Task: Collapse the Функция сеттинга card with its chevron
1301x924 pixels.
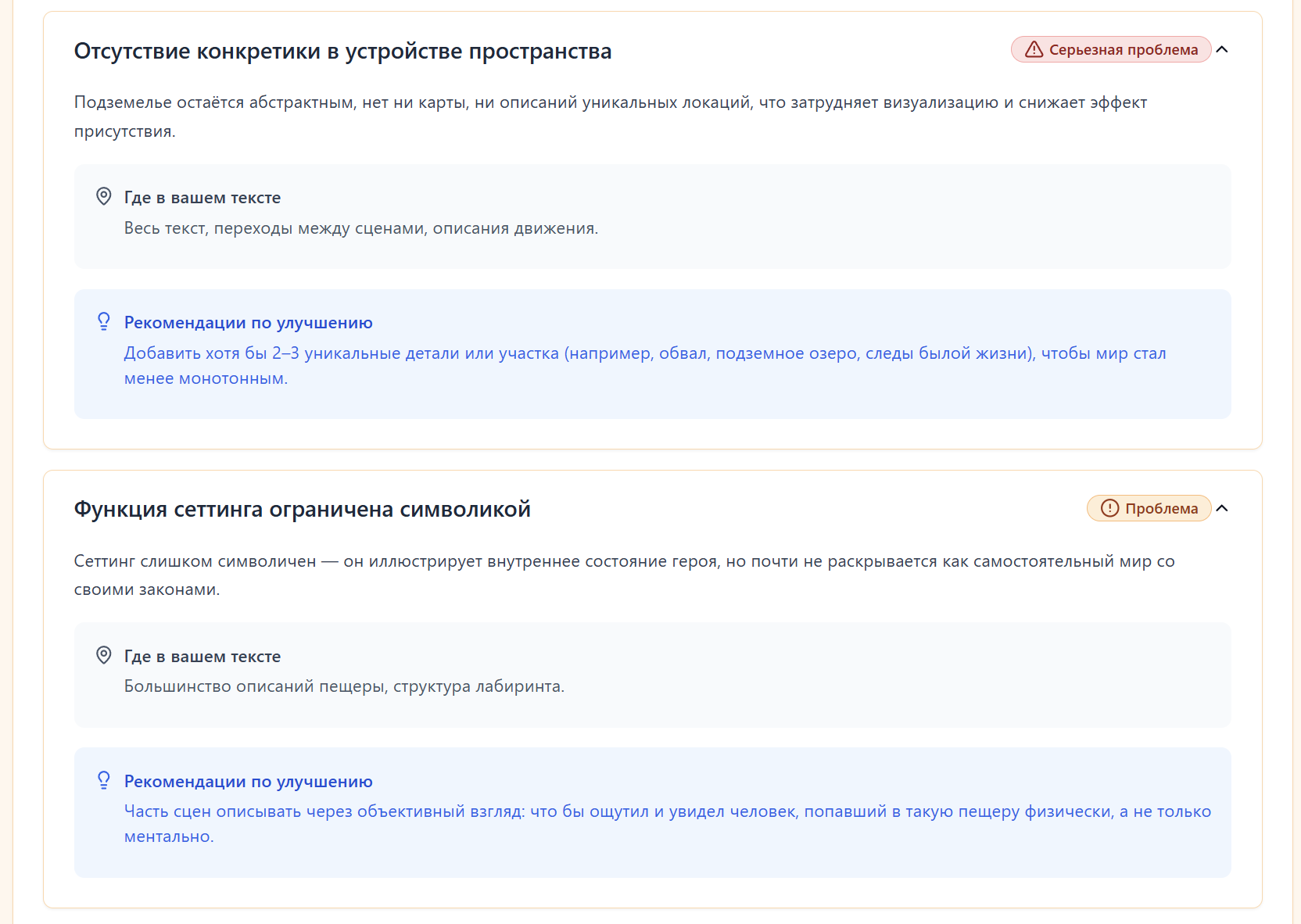Action: 1223,508
